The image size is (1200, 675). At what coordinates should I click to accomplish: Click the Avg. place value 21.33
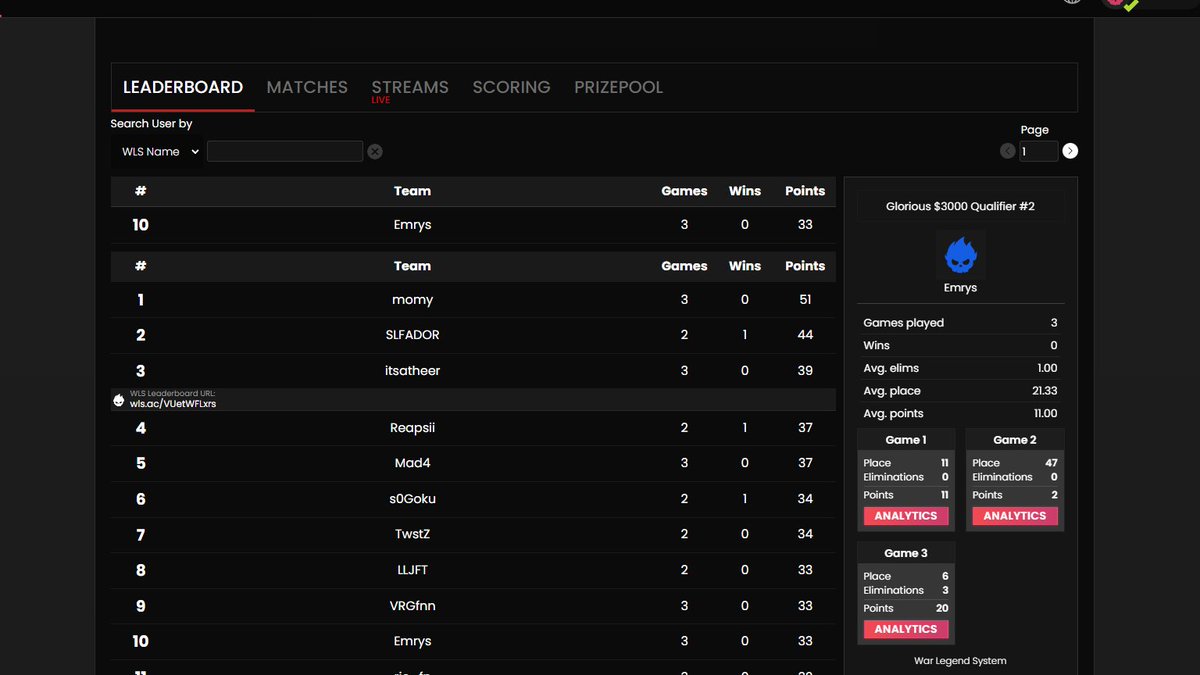(x=1044, y=391)
